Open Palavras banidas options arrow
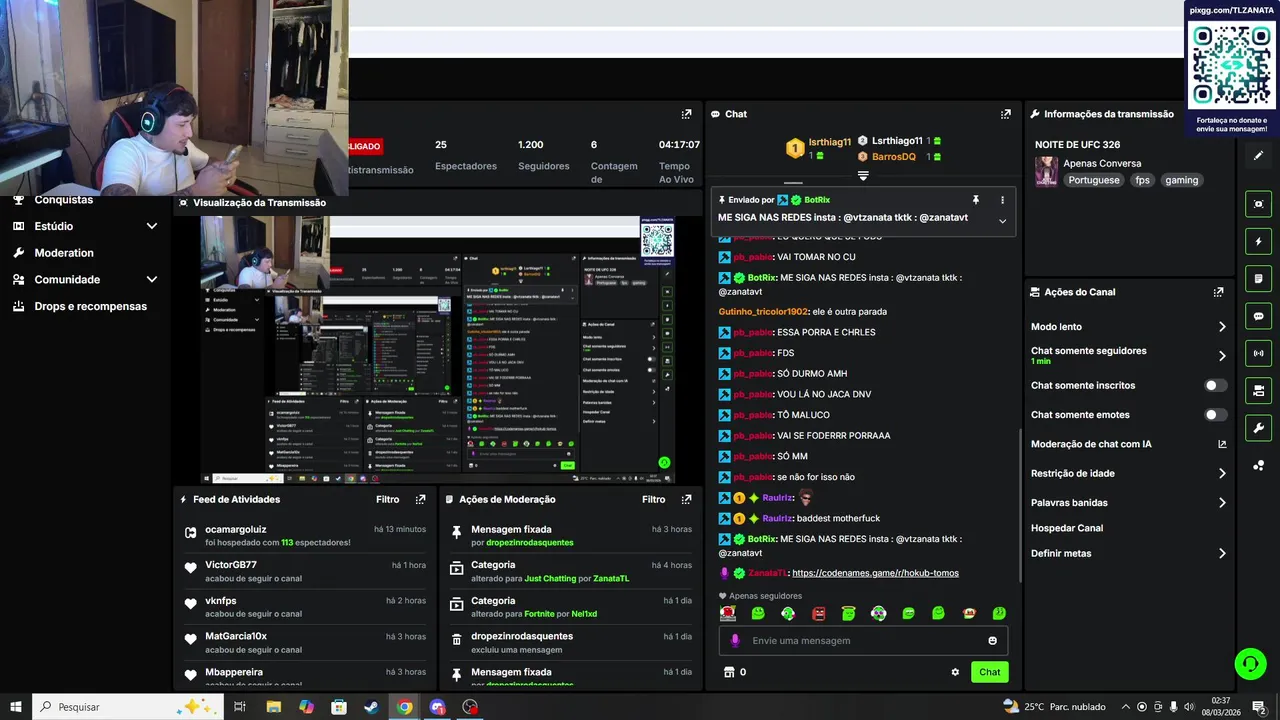Image resolution: width=1280 pixels, height=720 pixels. pos(1222,503)
